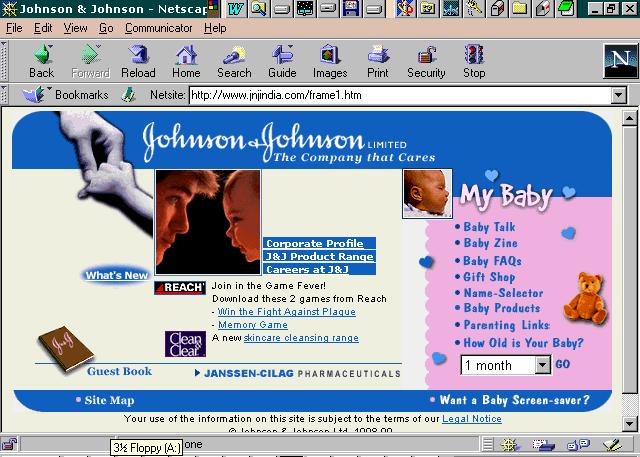Open the View menu
This screenshot has width=640, height=457.
[76, 28]
